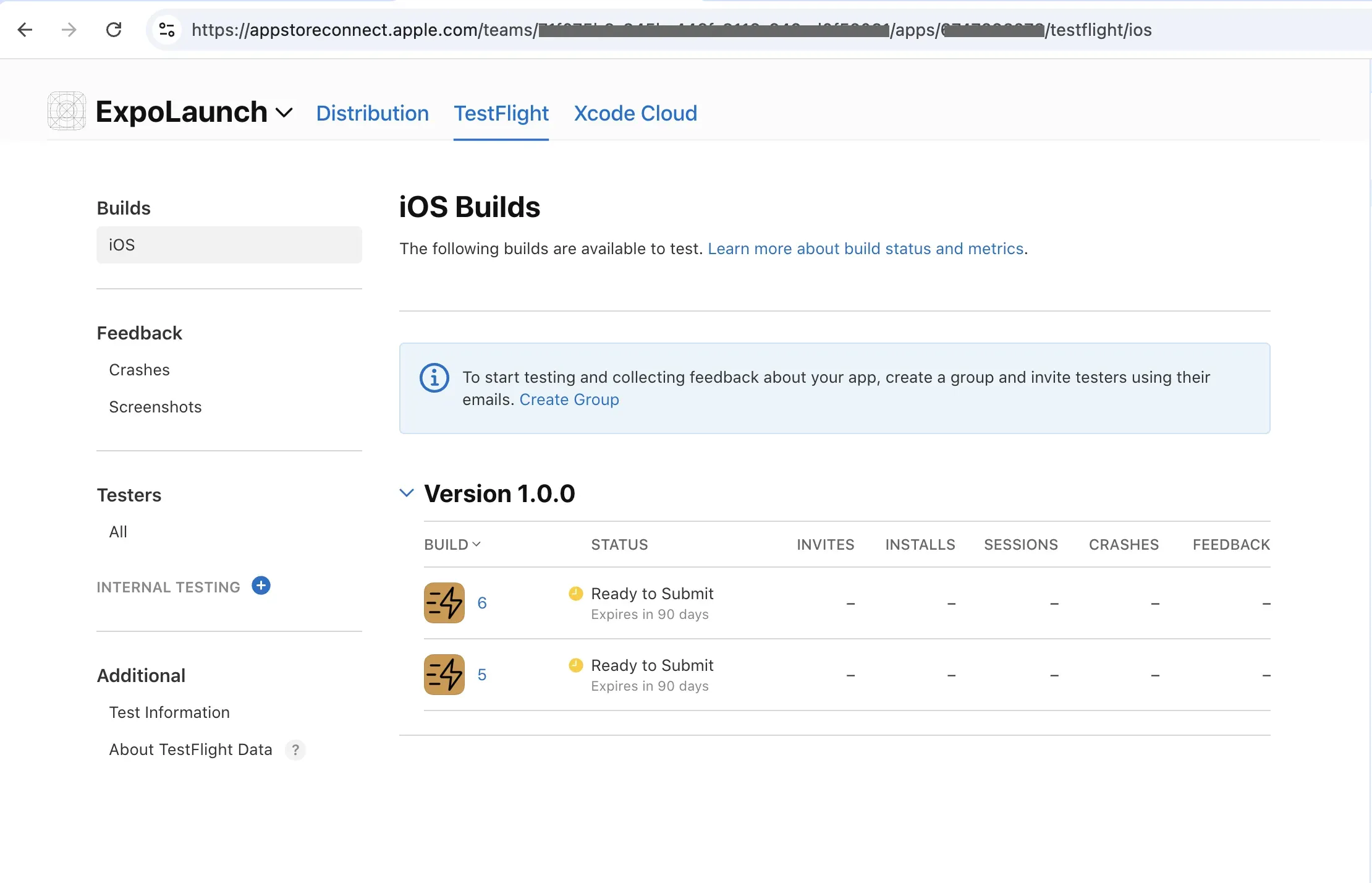Collapse the Version 1.0.0 section
This screenshot has height=883, width=1372.
coord(406,493)
